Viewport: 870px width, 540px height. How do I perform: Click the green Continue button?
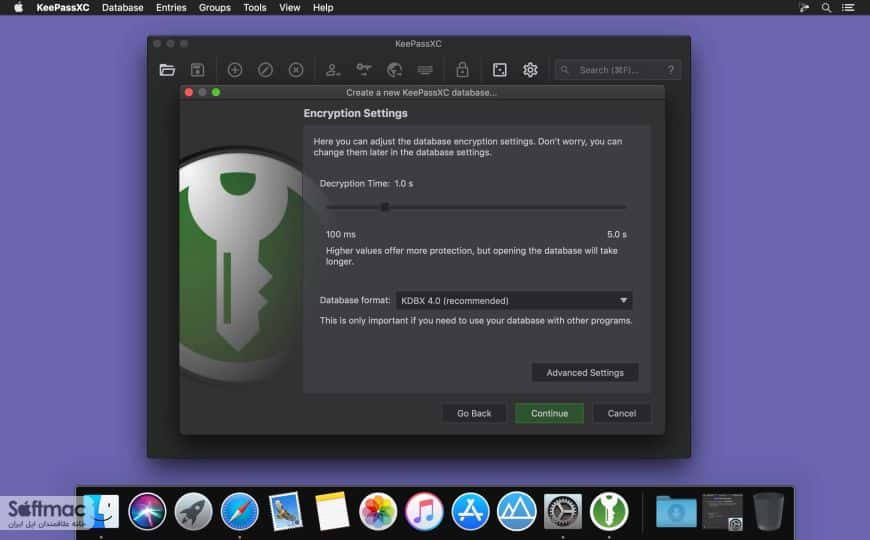(x=549, y=413)
